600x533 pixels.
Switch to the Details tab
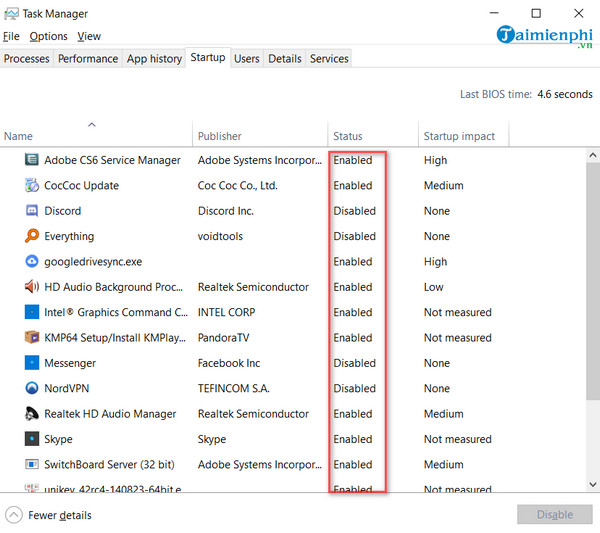click(284, 59)
